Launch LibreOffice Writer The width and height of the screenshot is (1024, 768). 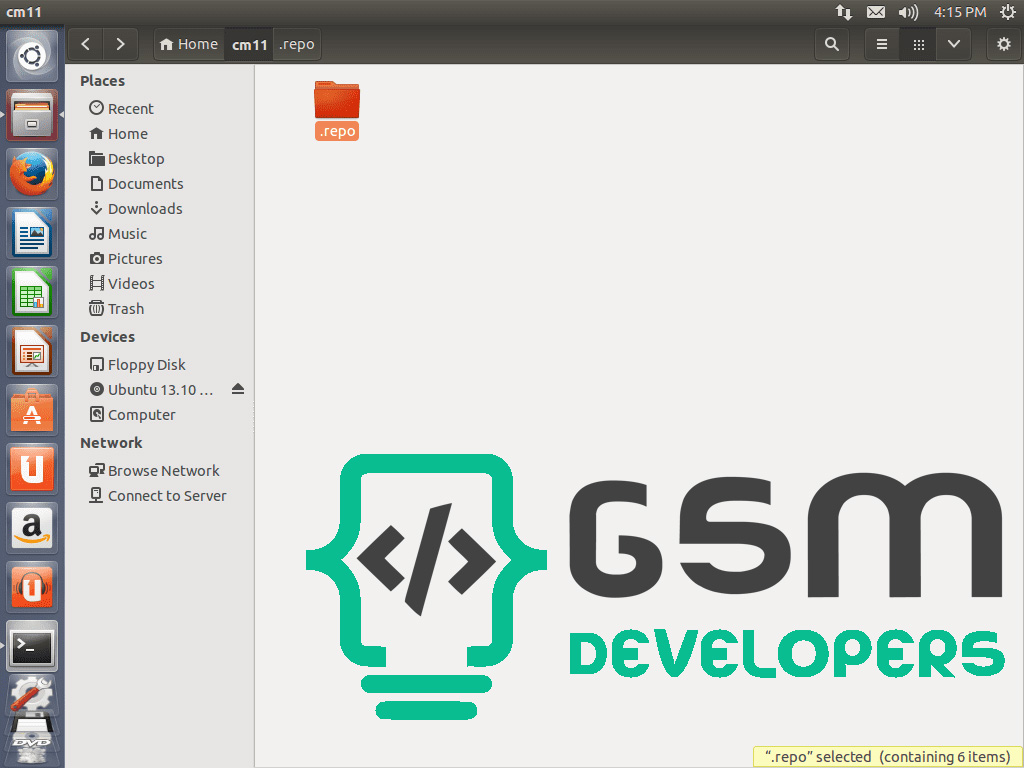click(x=32, y=233)
